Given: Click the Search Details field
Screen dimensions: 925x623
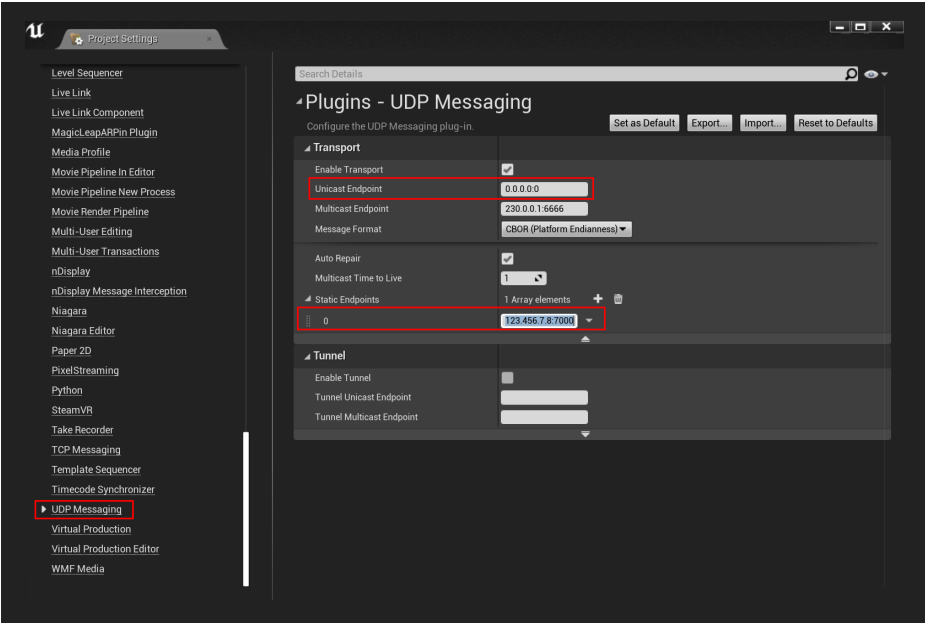Looking at the screenshot, I should (569, 74).
